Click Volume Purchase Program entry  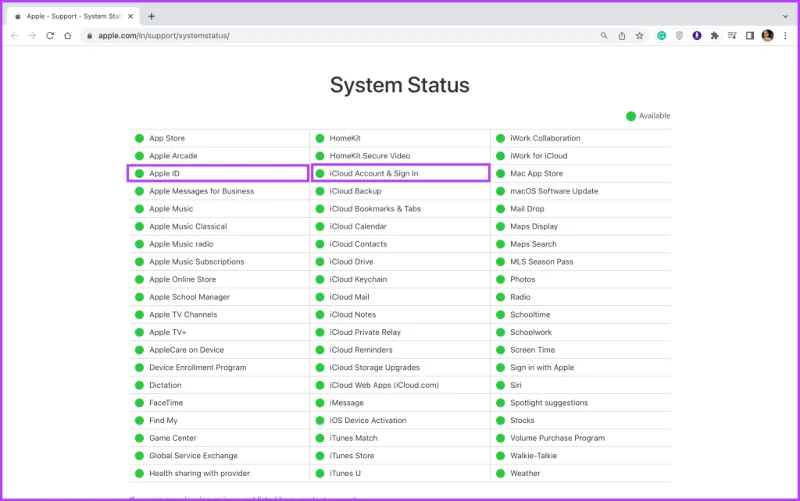[x=557, y=438]
